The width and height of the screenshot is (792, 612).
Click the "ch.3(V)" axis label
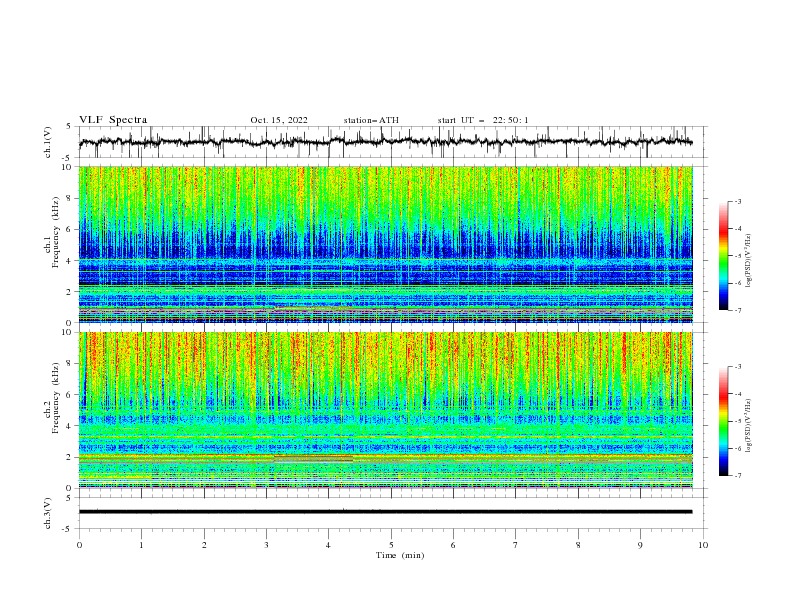coord(48,513)
